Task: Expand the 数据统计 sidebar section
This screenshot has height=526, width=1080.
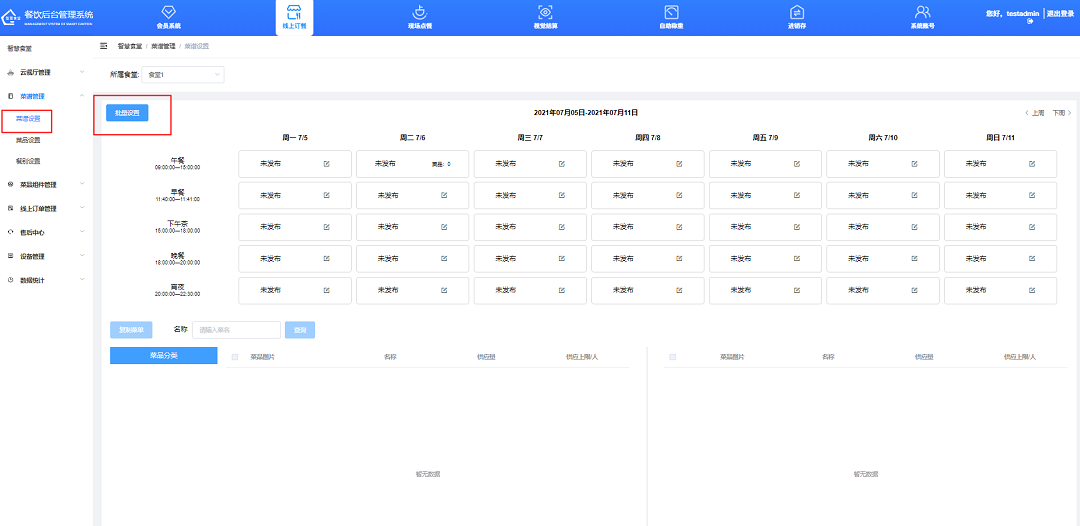Action: (x=44, y=280)
